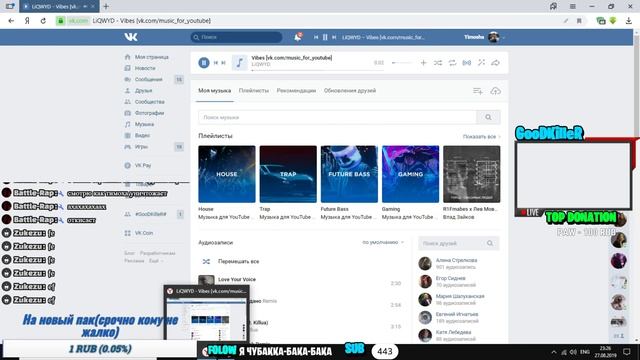Open notifications bell in VK header

pyautogui.click(x=298, y=37)
